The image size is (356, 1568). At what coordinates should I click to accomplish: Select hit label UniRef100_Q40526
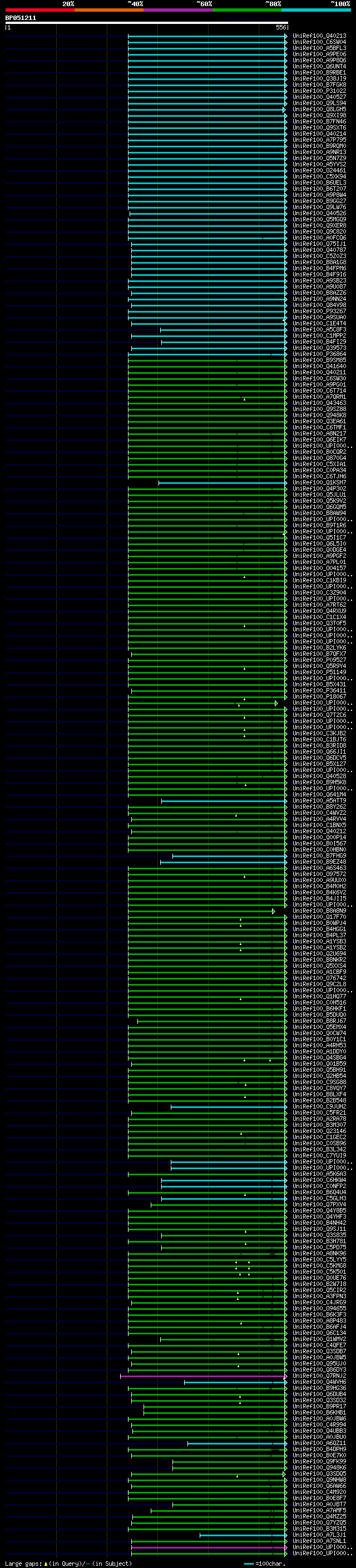(x=319, y=213)
